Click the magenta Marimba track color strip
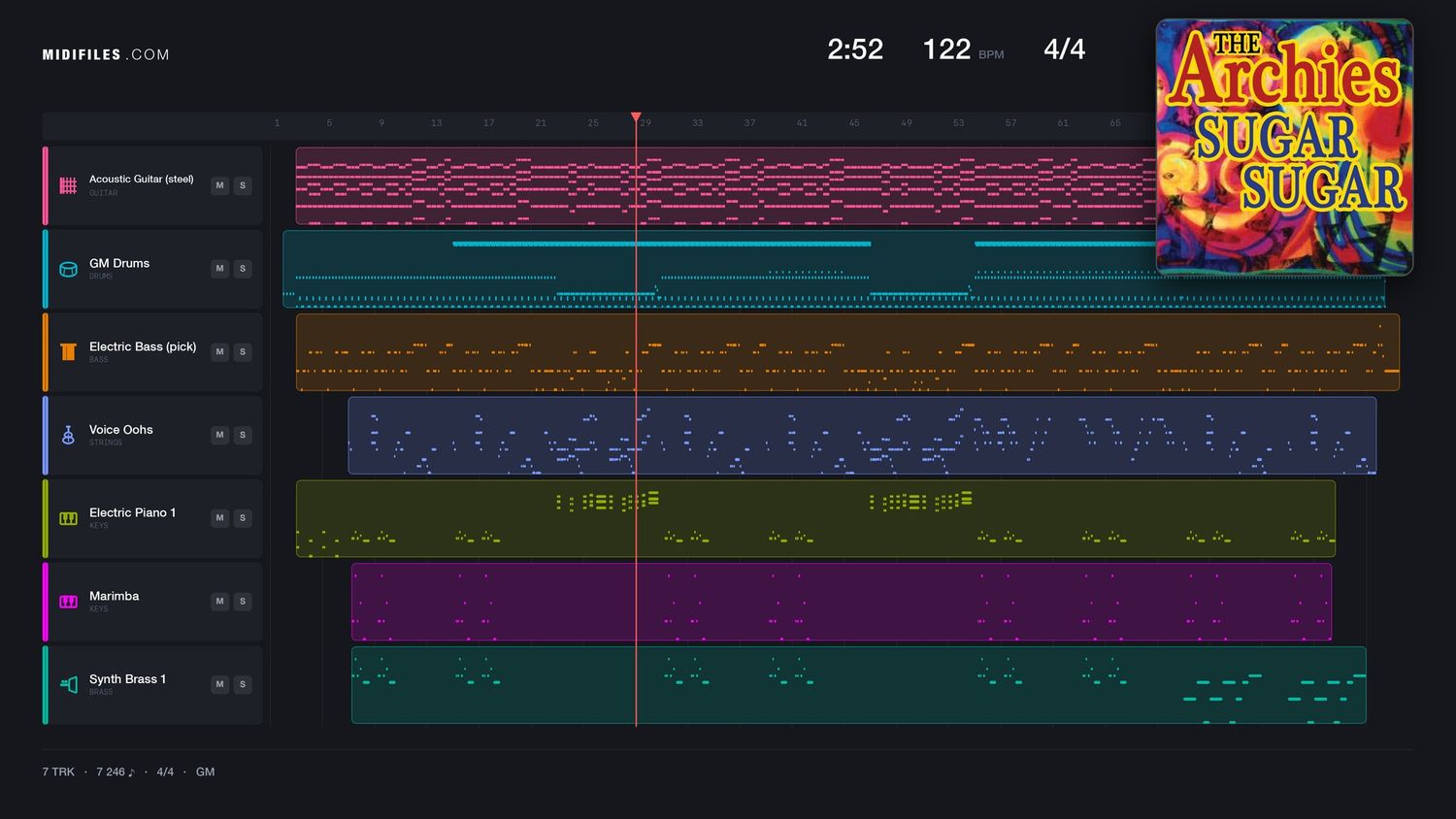The width and height of the screenshot is (1456, 819). pos(45,602)
